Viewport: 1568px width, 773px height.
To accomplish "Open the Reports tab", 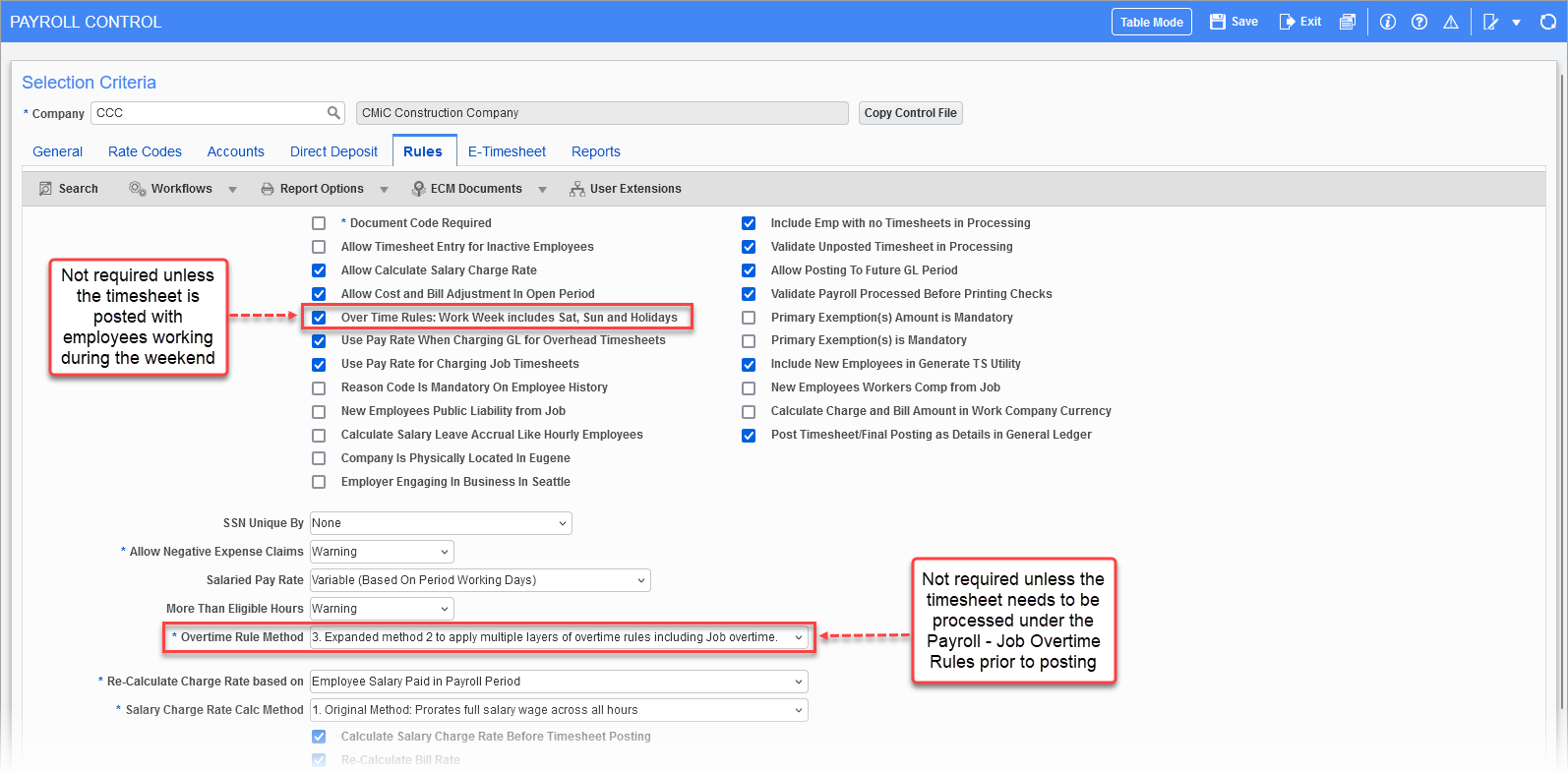I will click(596, 151).
